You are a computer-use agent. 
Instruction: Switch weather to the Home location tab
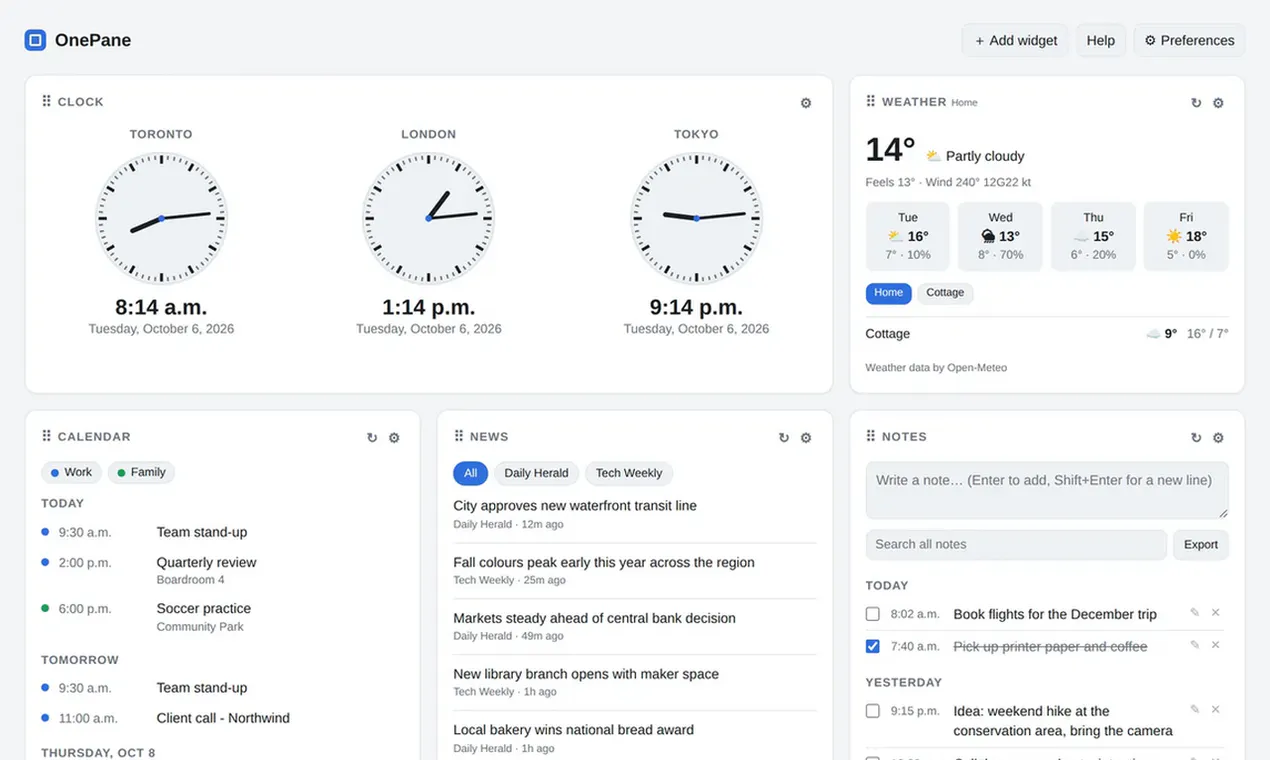[x=888, y=293]
